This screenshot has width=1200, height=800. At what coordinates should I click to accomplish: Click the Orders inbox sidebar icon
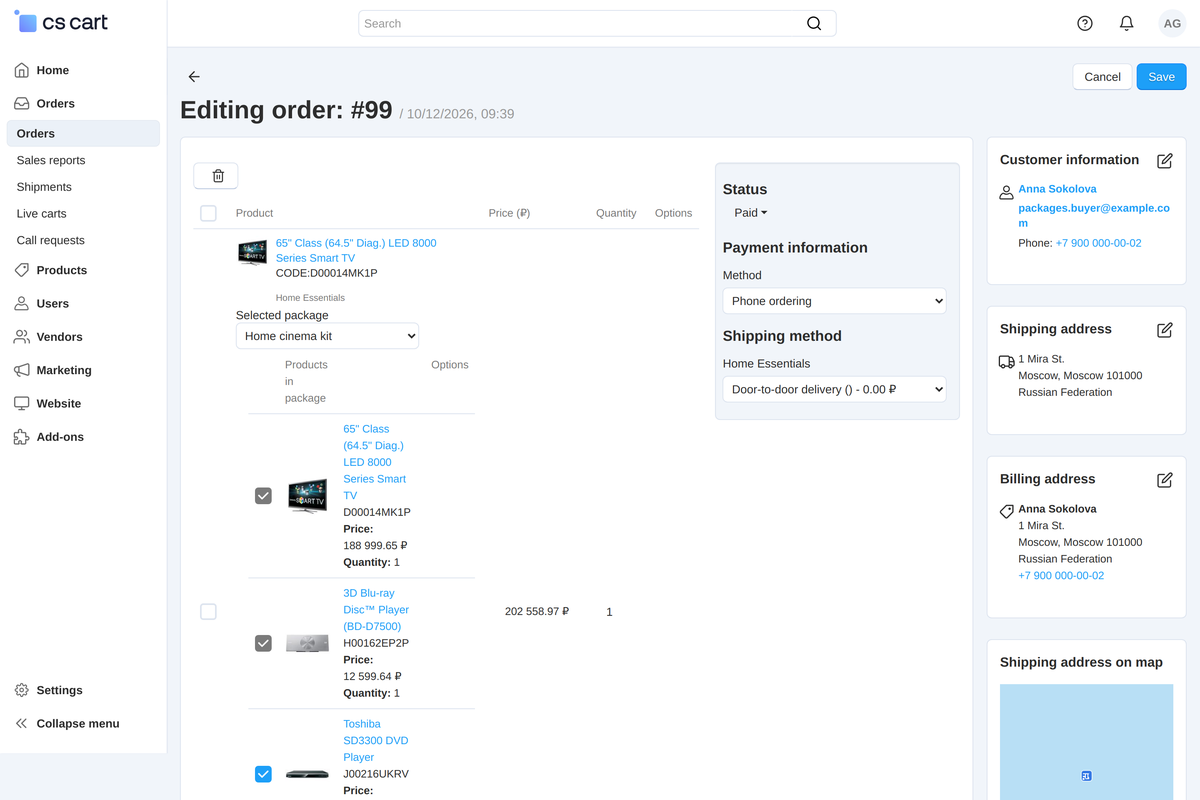[x=22, y=103]
